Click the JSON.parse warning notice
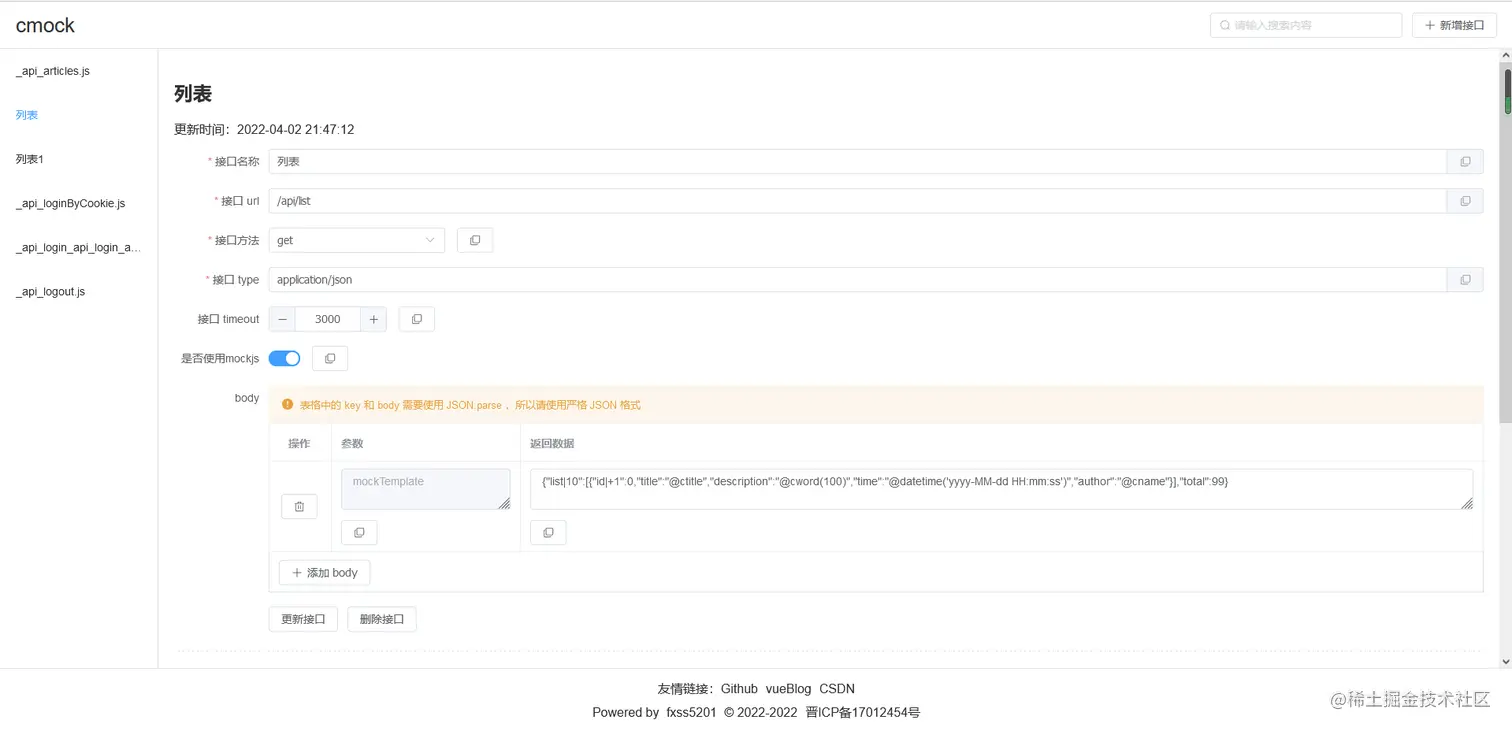 coord(876,405)
